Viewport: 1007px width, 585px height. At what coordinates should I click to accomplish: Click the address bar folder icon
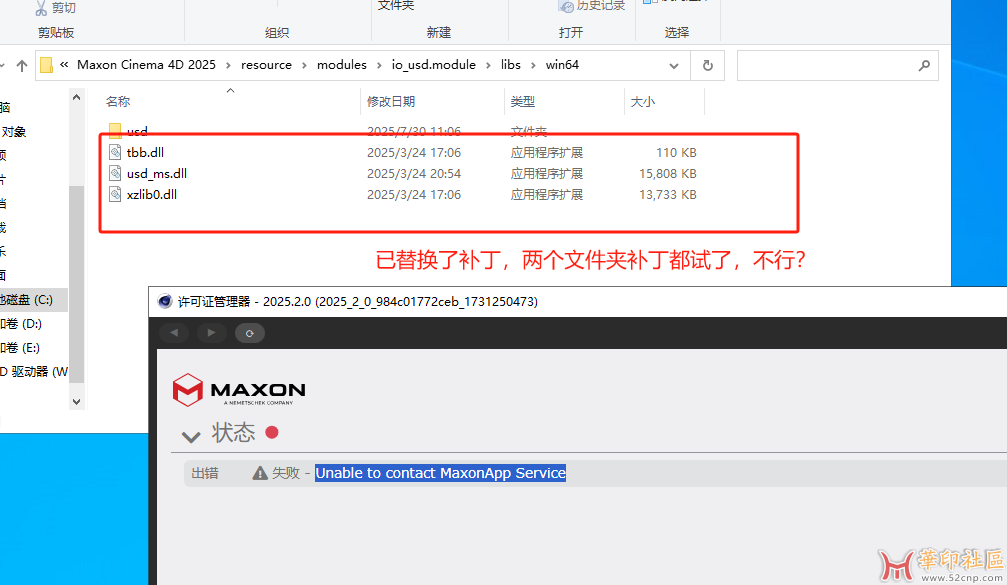coord(46,65)
